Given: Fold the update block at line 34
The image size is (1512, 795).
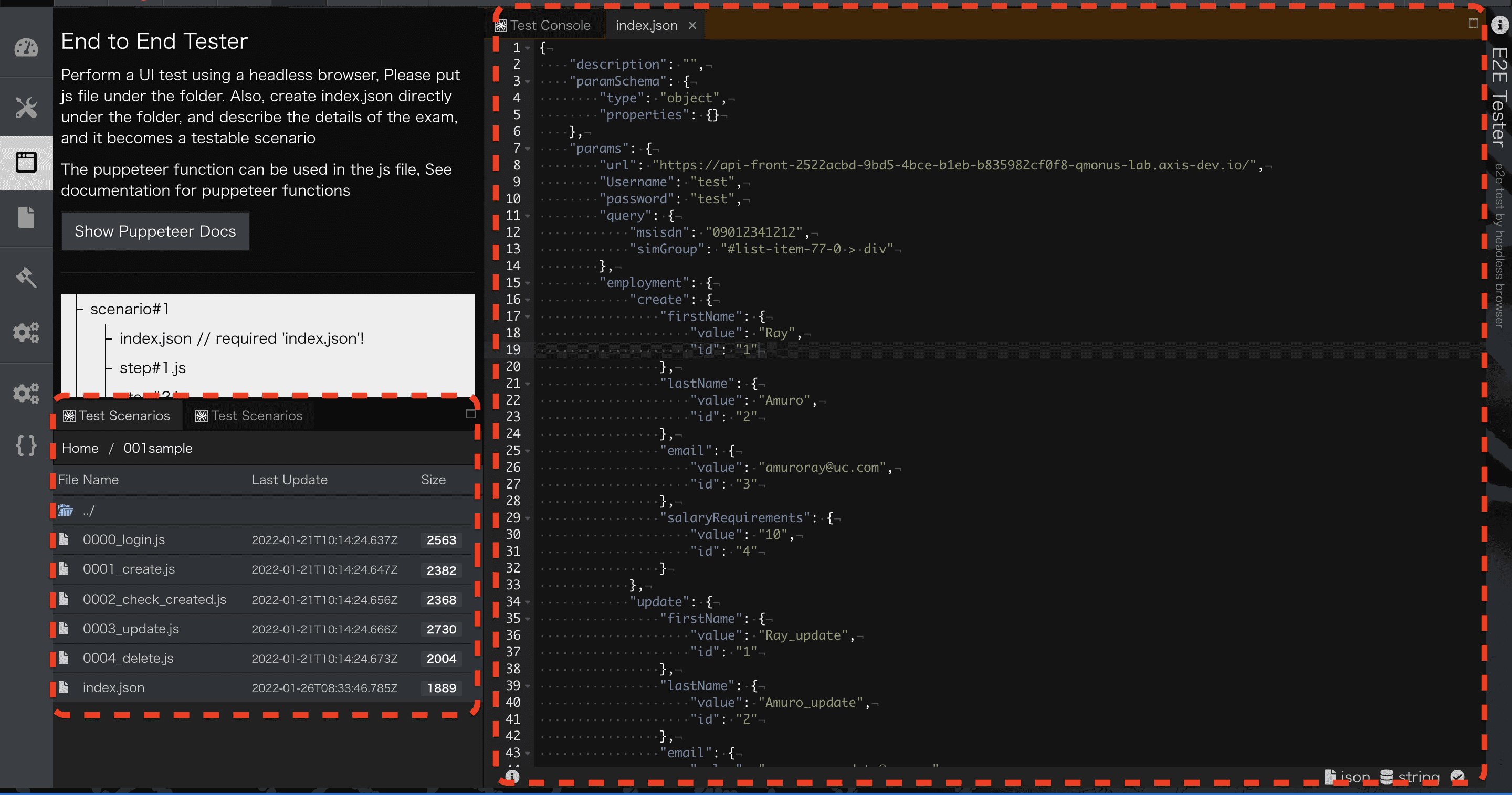Looking at the screenshot, I should pyautogui.click(x=528, y=601).
